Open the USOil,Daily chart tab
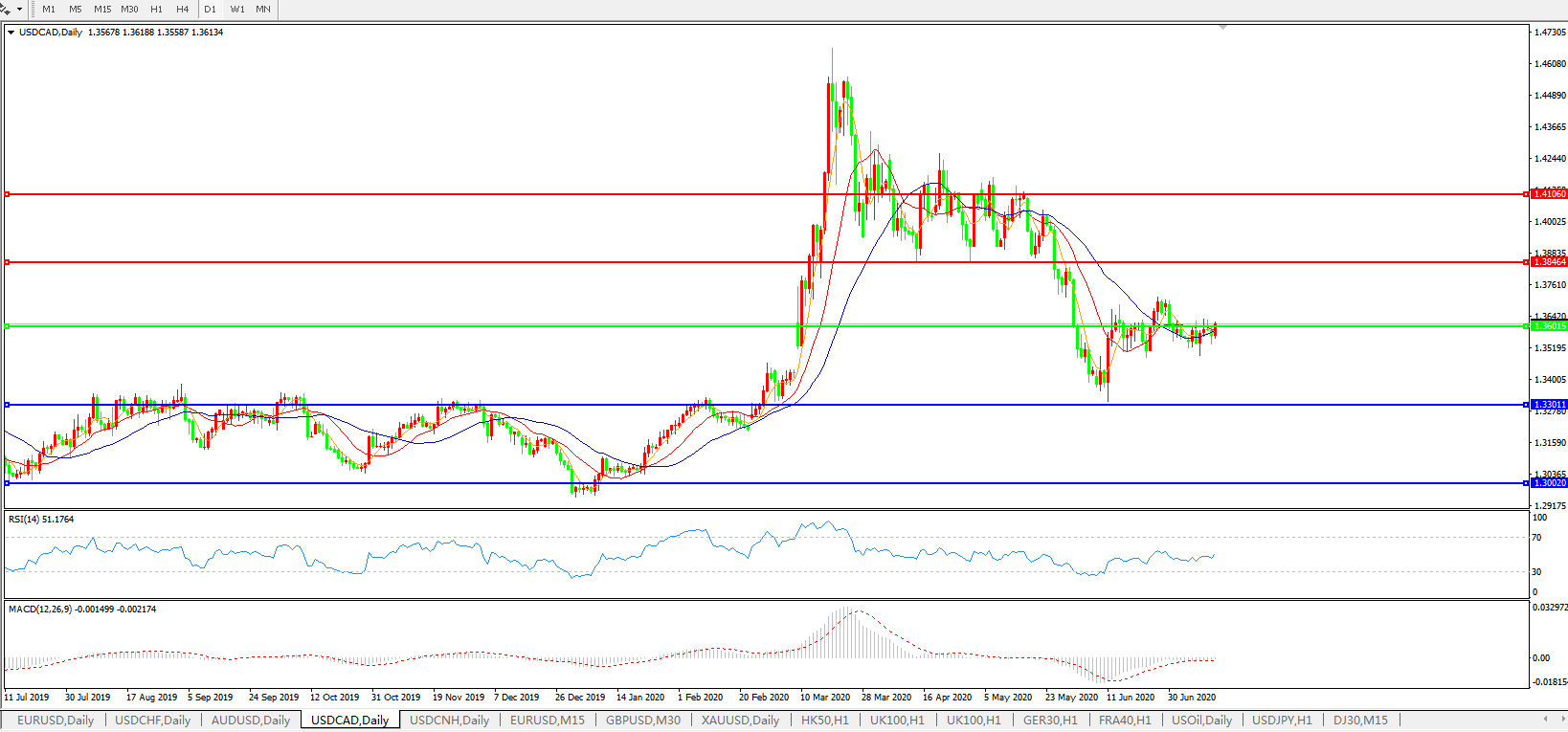 point(1201,721)
